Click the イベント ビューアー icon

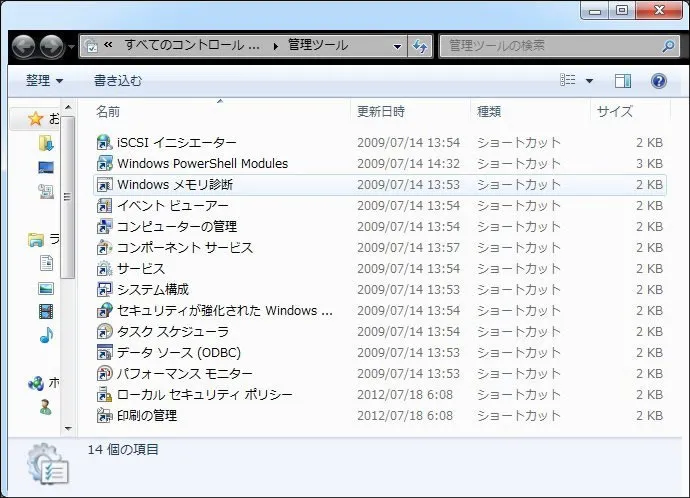pyautogui.click(x=104, y=205)
